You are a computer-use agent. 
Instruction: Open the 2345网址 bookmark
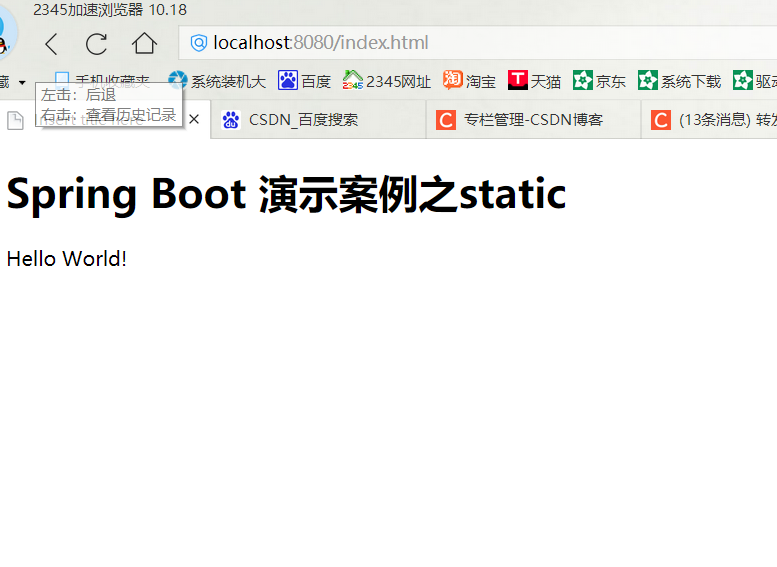pyautogui.click(x=387, y=81)
